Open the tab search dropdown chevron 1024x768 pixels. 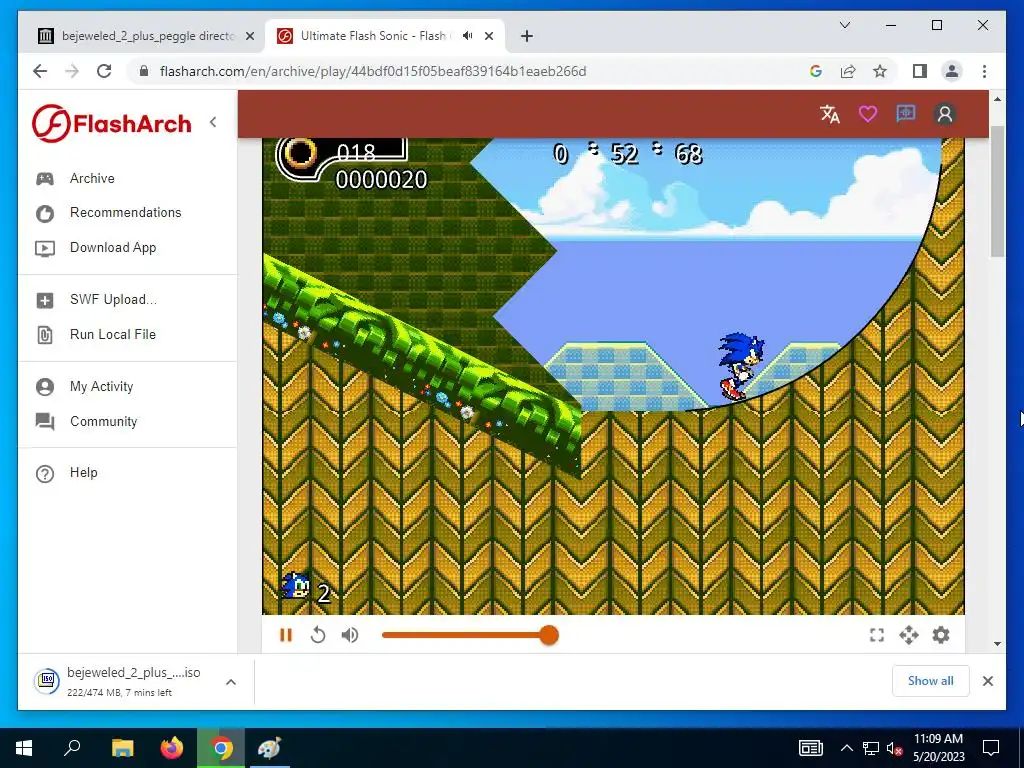(x=844, y=25)
